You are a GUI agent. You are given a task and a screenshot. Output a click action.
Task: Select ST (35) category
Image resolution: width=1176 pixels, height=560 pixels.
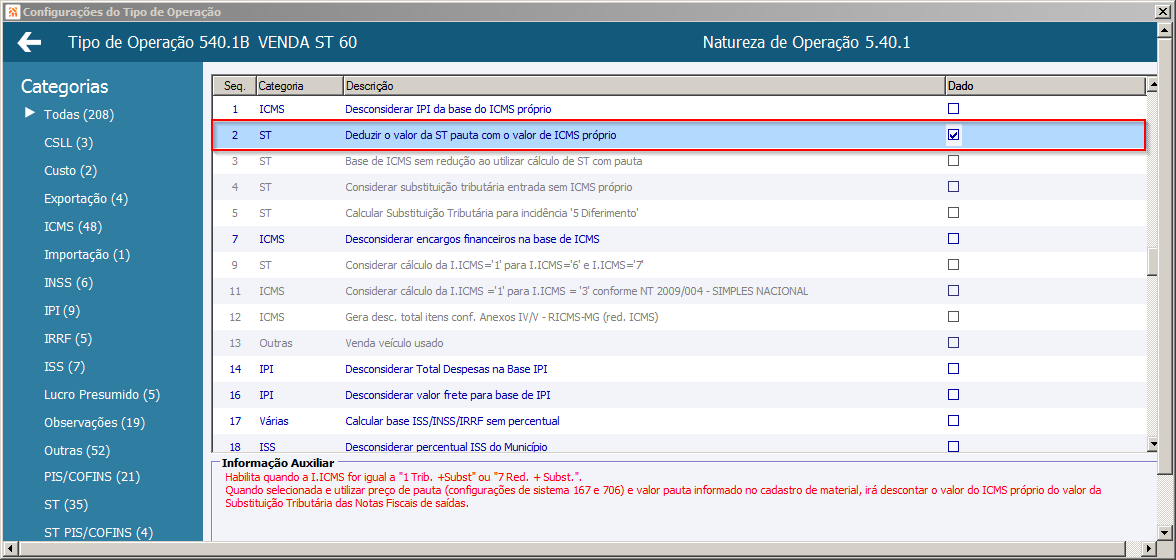pos(66,505)
